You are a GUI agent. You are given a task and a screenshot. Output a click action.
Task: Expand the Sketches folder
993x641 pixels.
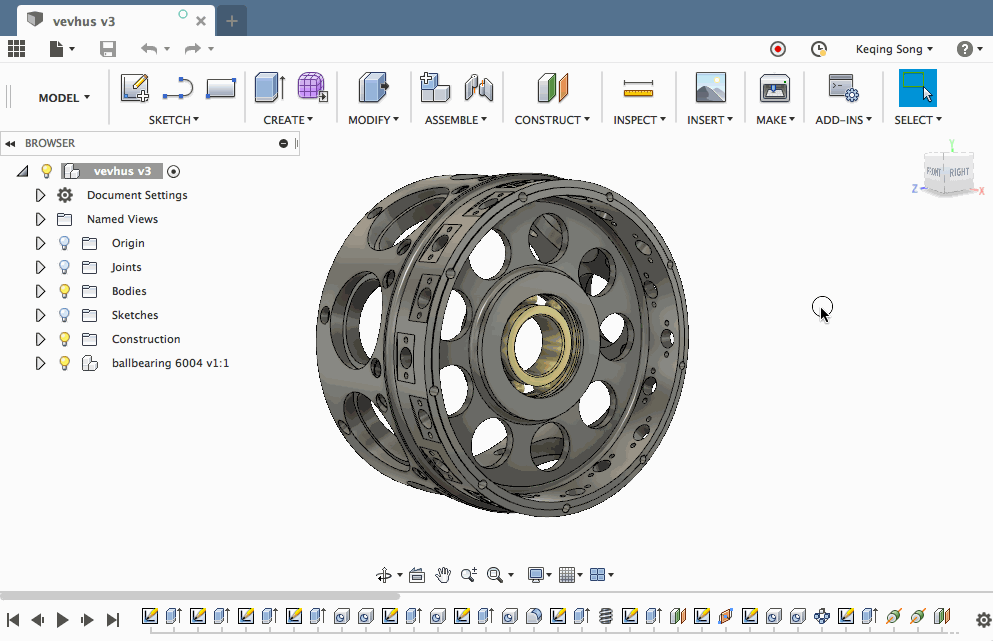40,315
